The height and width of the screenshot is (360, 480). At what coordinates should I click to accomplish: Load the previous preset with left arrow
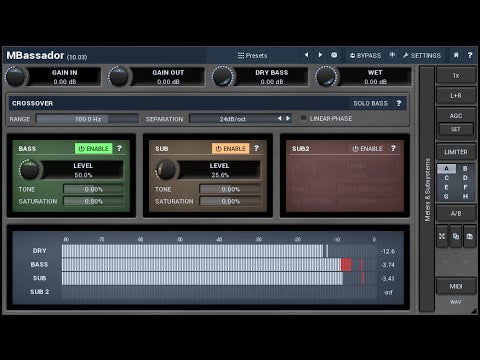(x=306, y=55)
